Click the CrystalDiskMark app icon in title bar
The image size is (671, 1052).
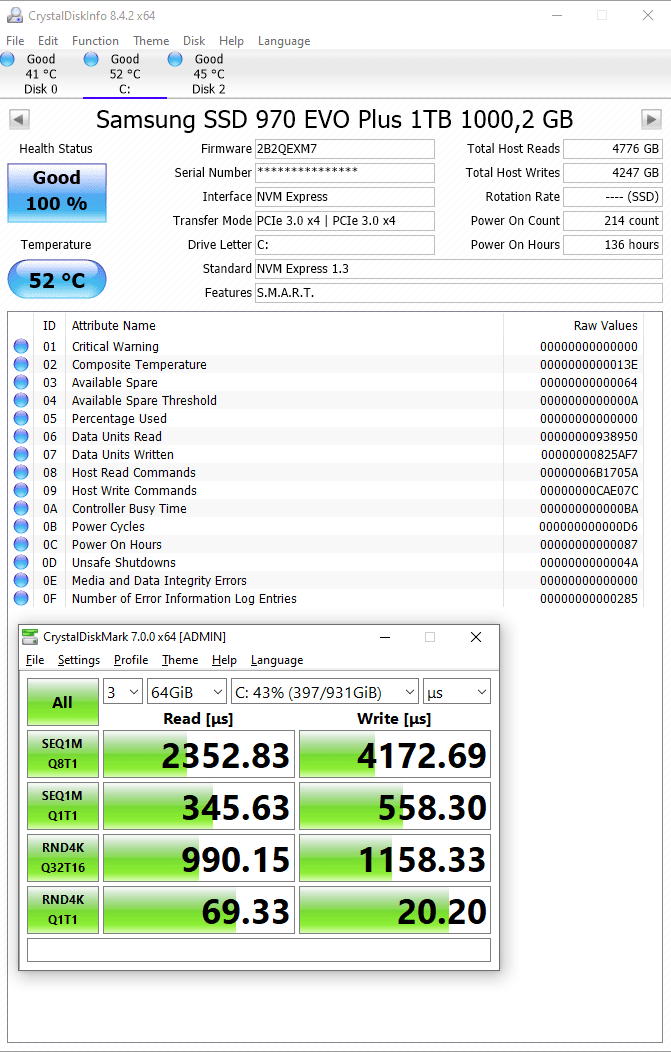tap(30, 637)
